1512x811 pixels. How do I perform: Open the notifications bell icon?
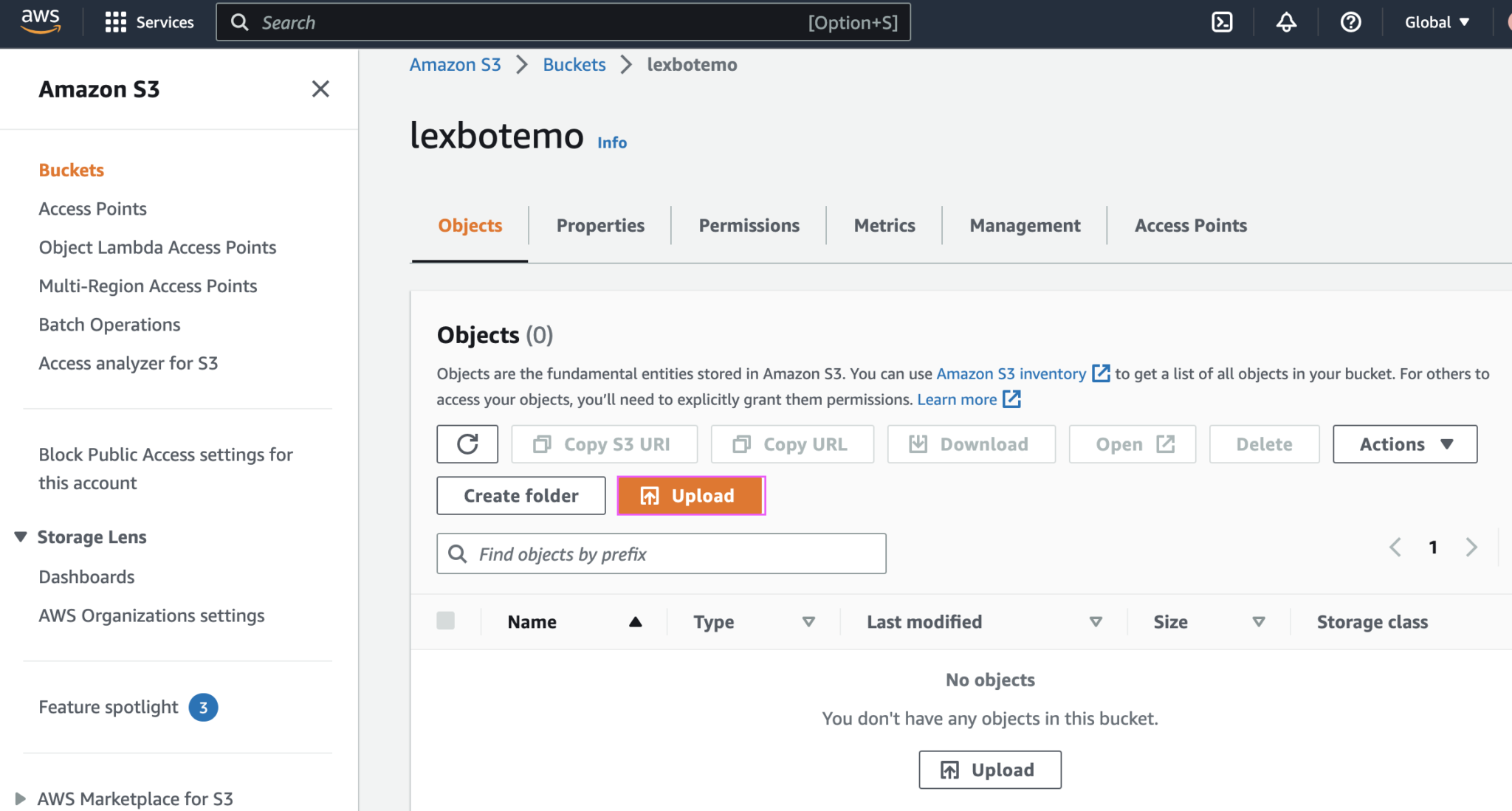click(1286, 21)
